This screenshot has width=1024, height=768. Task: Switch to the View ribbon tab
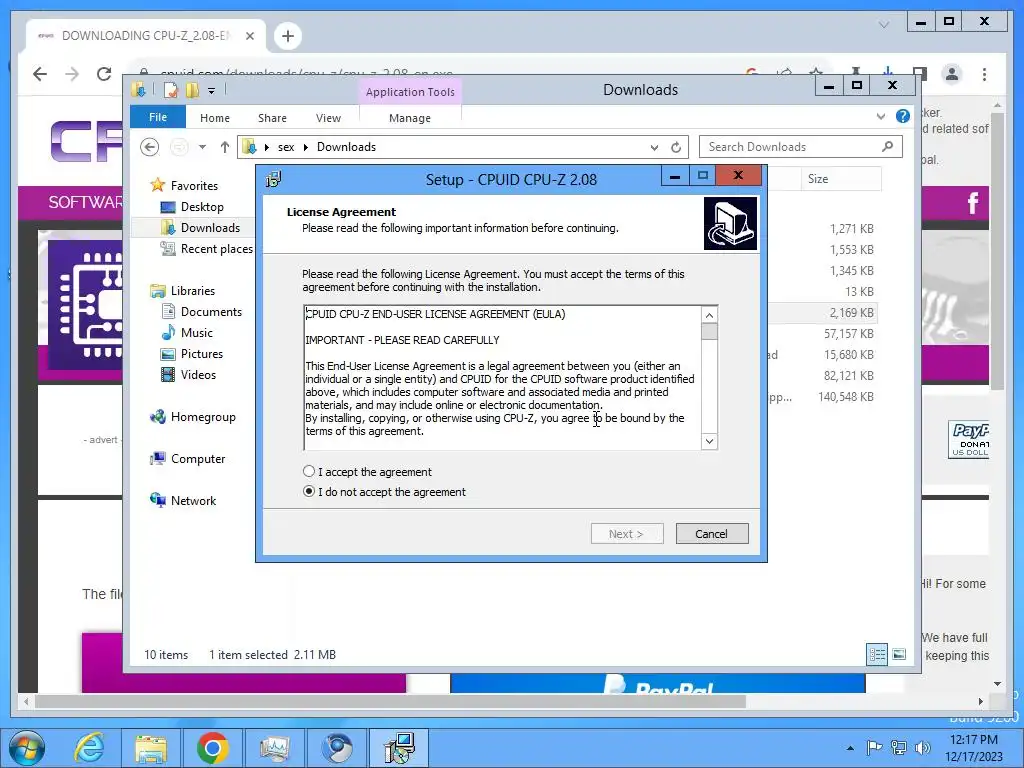[x=328, y=118]
